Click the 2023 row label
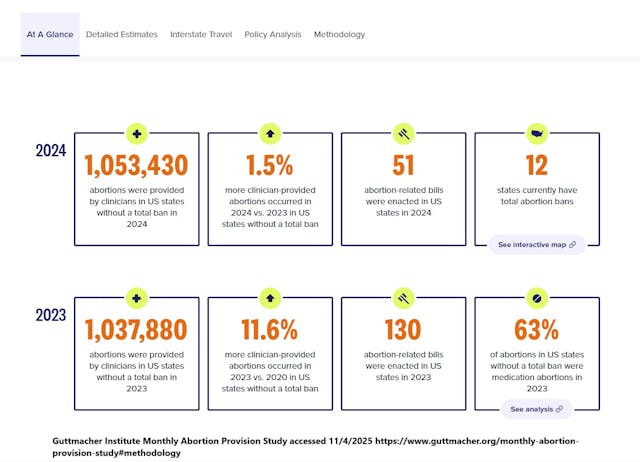The image size is (640, 462). 51,315
